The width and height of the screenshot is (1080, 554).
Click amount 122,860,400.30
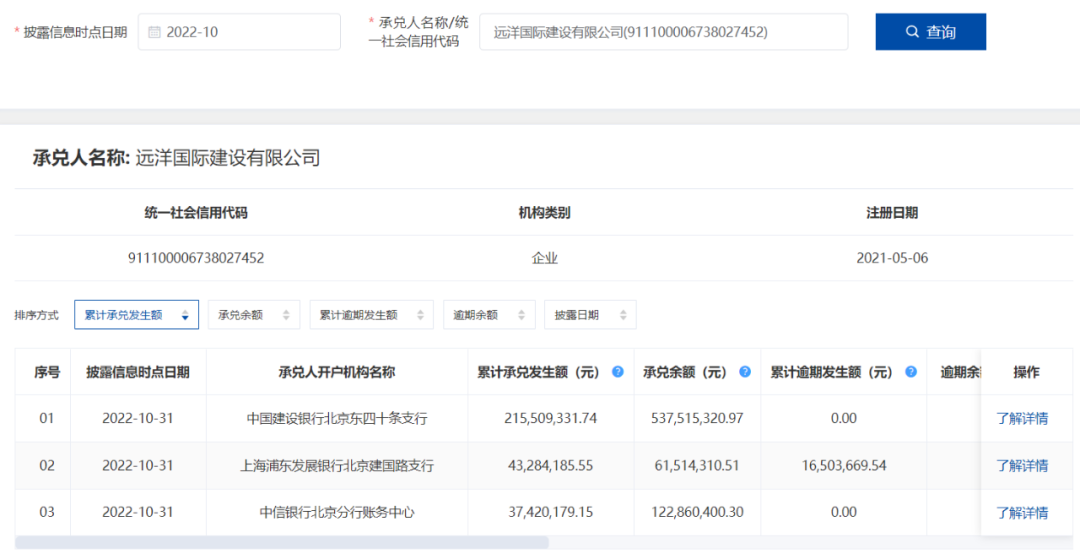pyautogui.click(x=697, y=513)
